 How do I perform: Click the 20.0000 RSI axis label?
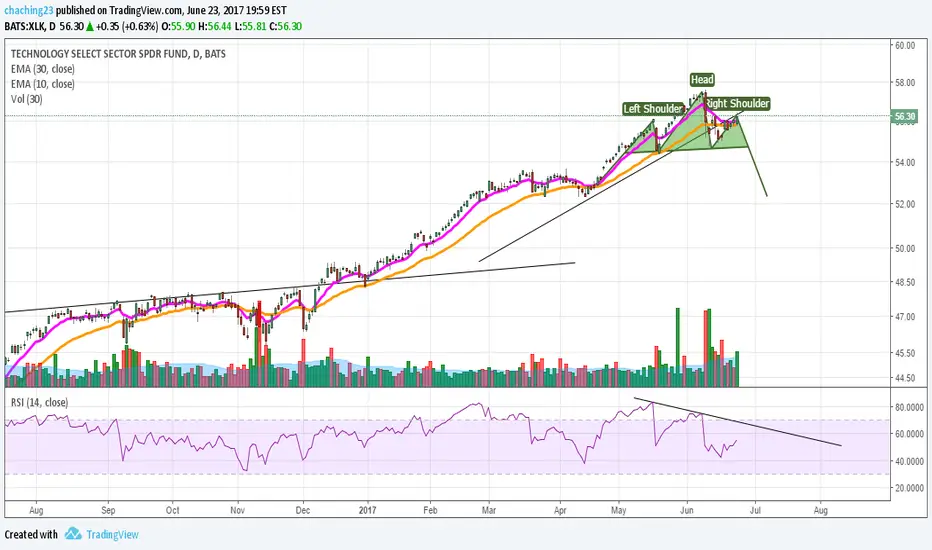tap(909, 488)
